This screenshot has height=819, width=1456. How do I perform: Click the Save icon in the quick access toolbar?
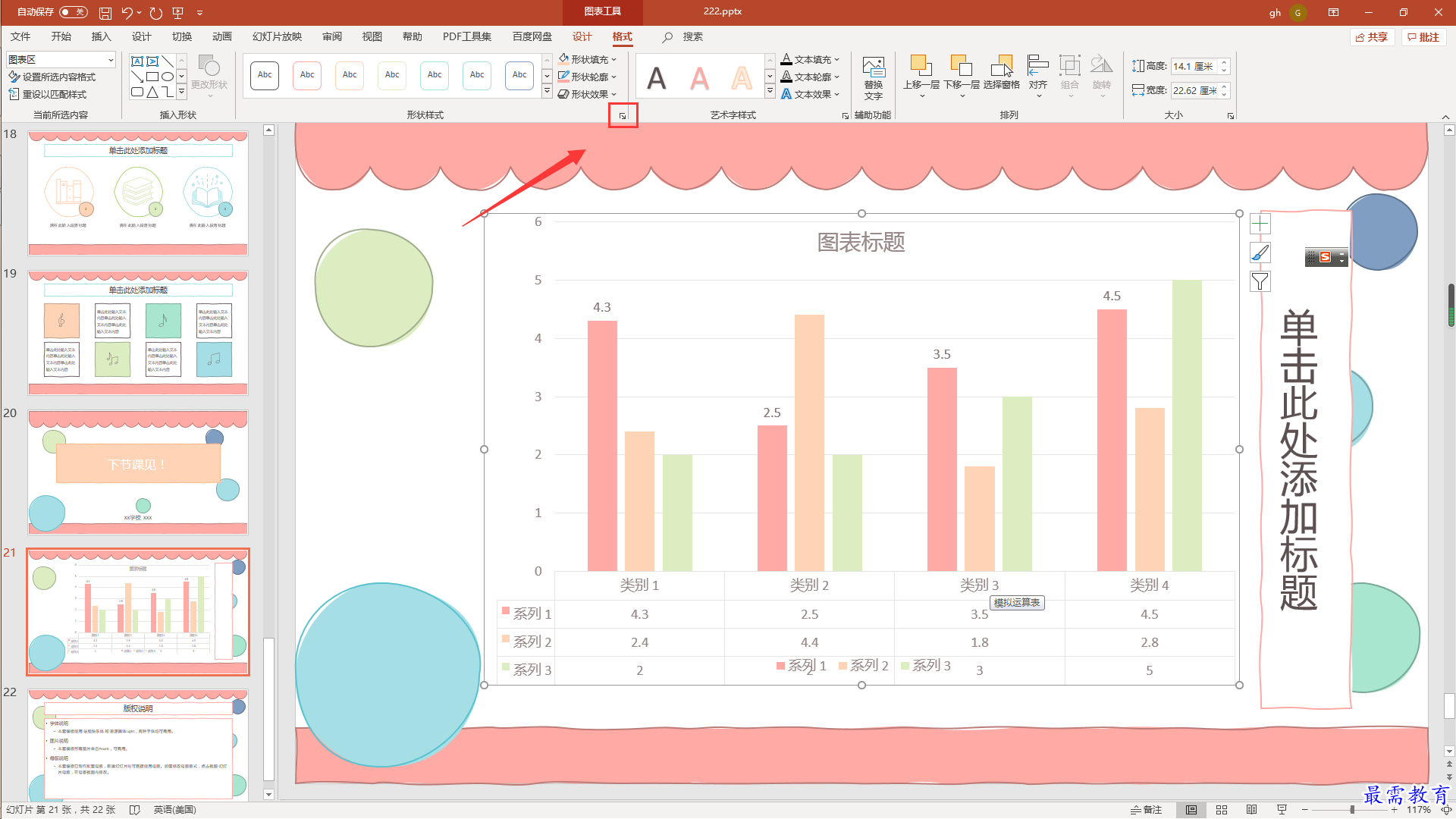pos(105,12)
